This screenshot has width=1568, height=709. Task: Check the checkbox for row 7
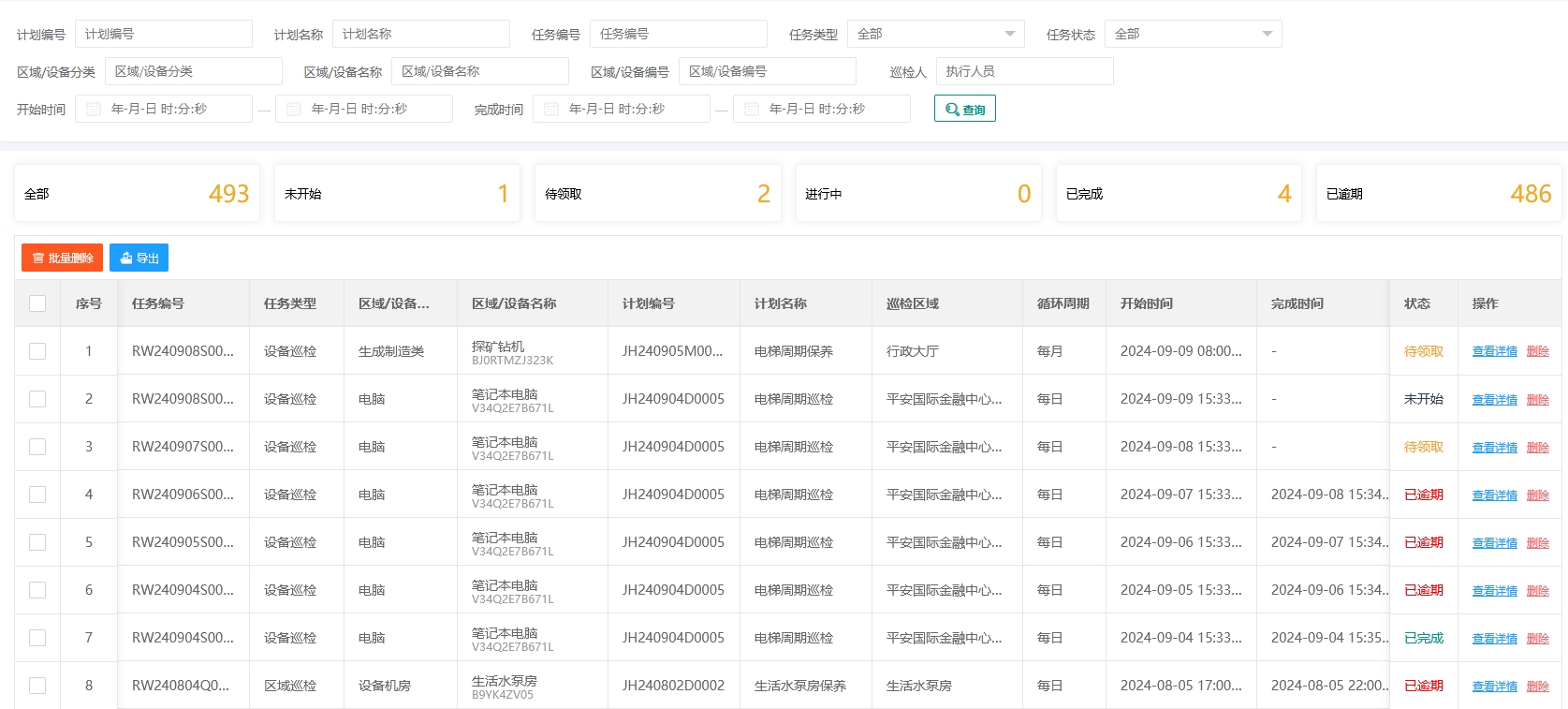pyautogui.click(x=37, y=638)
